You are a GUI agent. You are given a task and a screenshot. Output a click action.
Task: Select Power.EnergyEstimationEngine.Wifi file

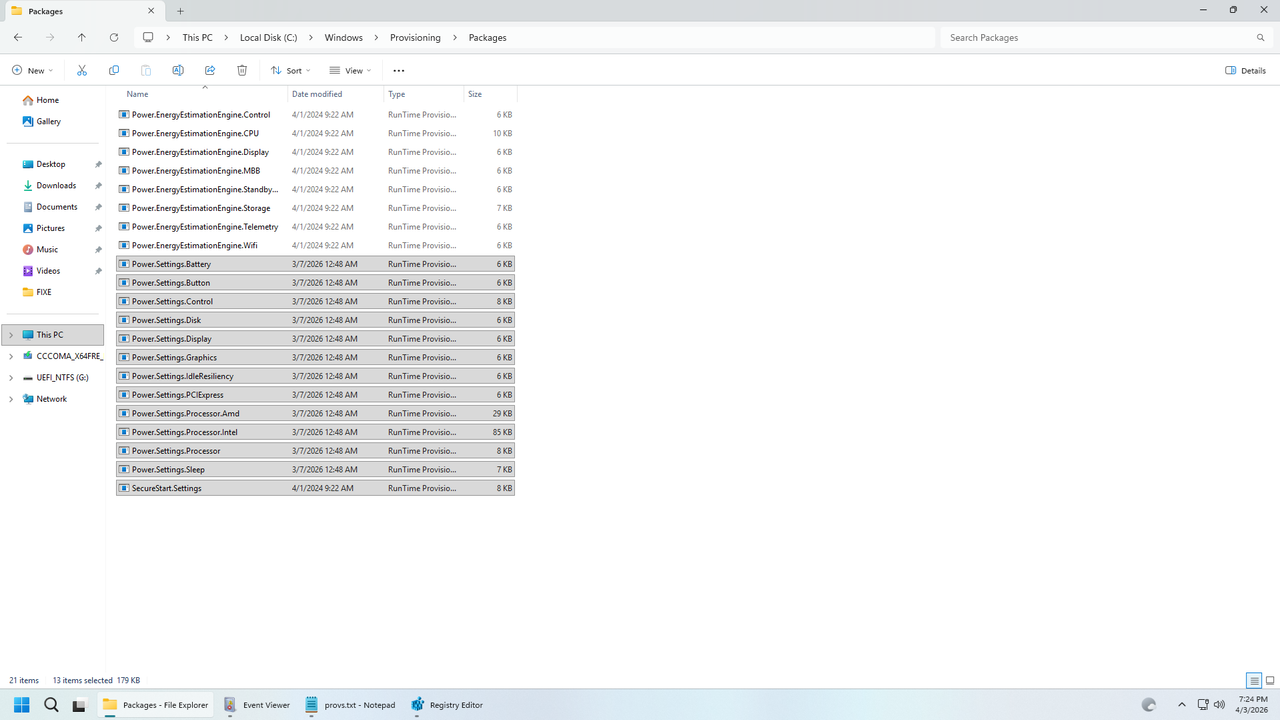click(315, 245)
